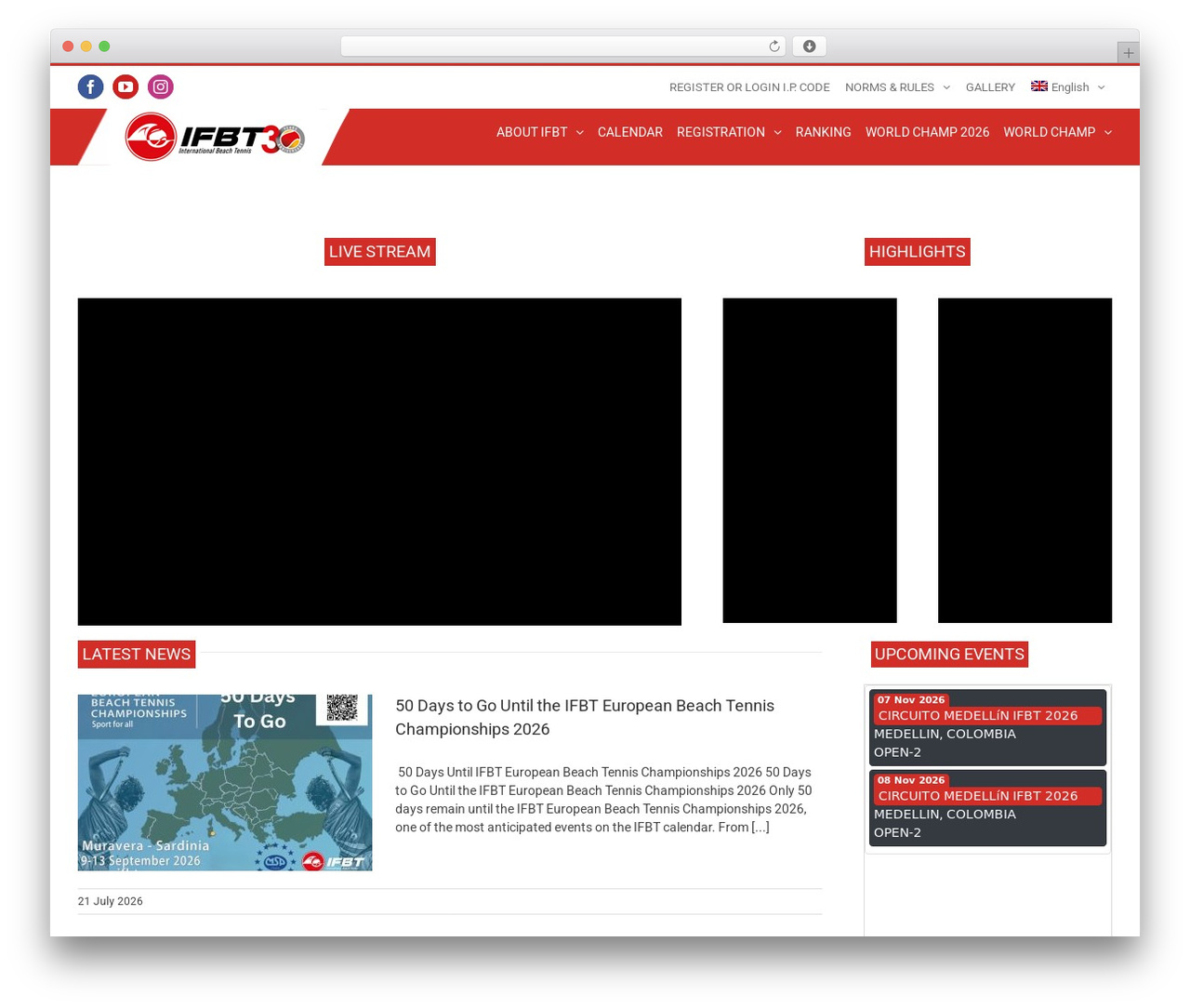Viewport: 1190px width, 1008px height.
Task: Open the European Championships news thumbnail
Action: point(225,782)
